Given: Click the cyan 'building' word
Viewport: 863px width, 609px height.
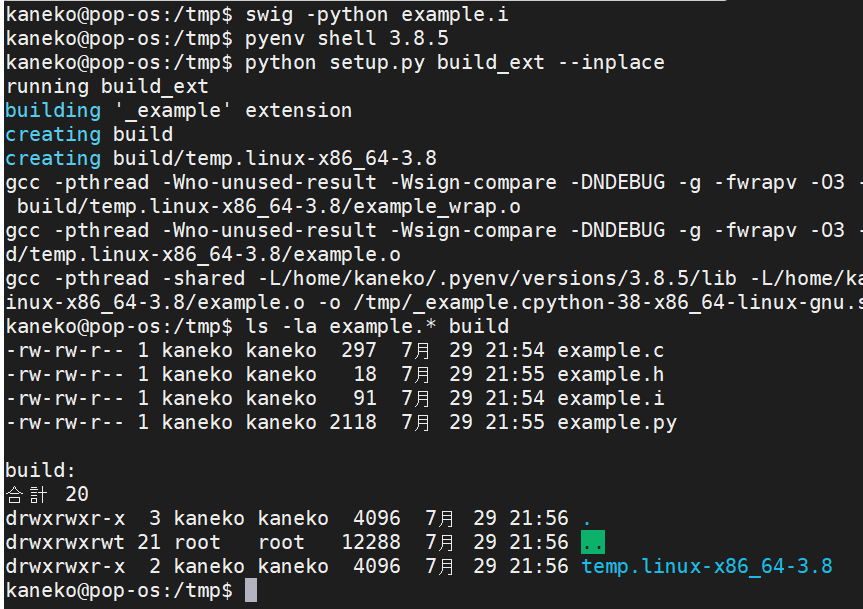Looking at the screenshot, I should tap(53, 110).
